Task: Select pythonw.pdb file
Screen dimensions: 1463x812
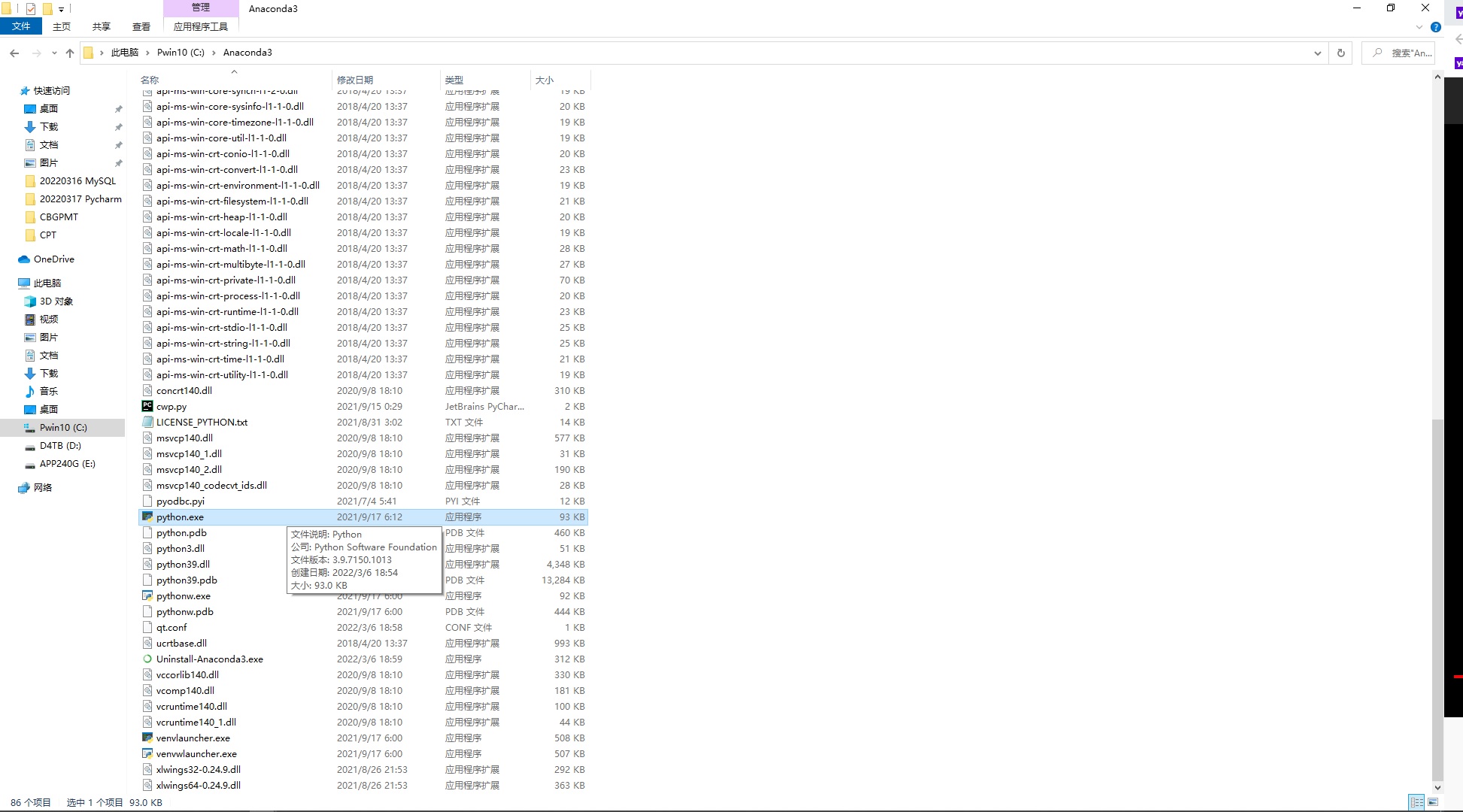Action: point(185,611)
